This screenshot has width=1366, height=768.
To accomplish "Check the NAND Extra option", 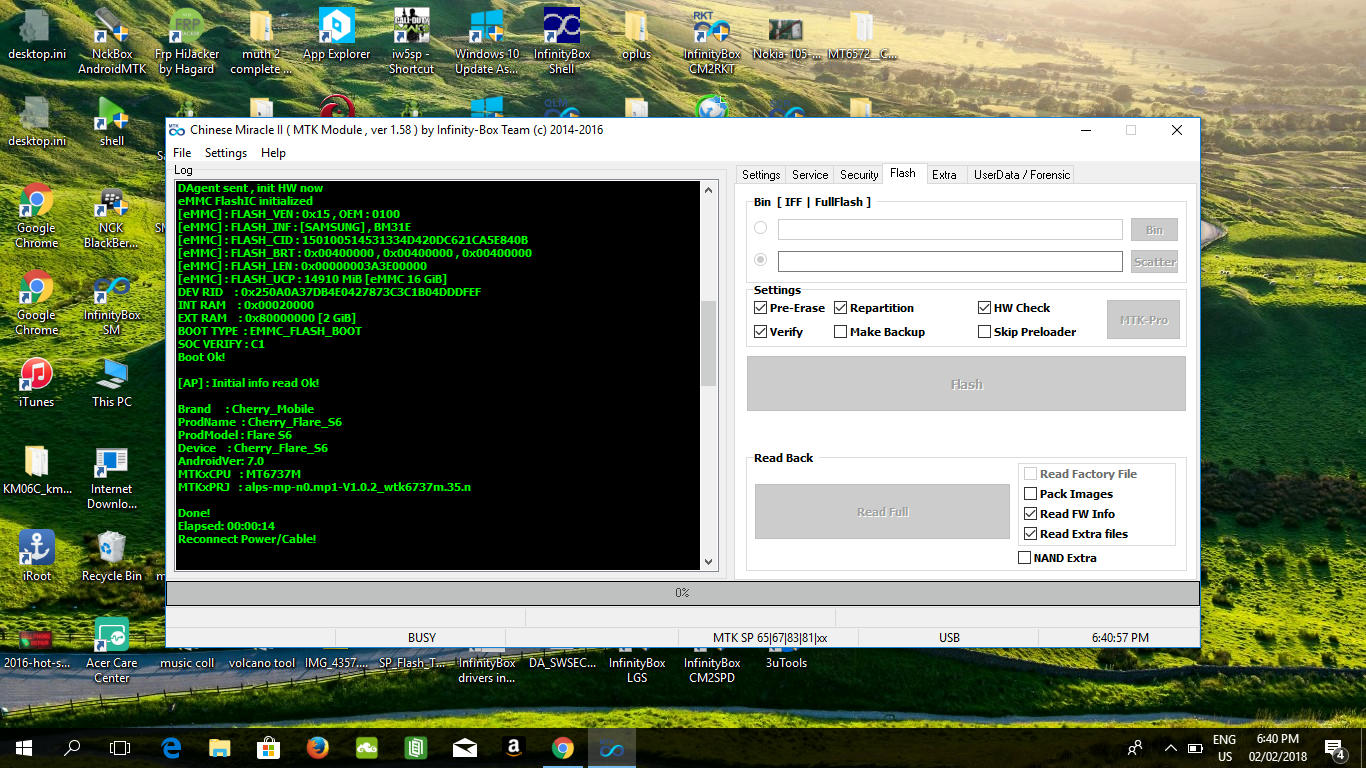I will coord(1024,558).
